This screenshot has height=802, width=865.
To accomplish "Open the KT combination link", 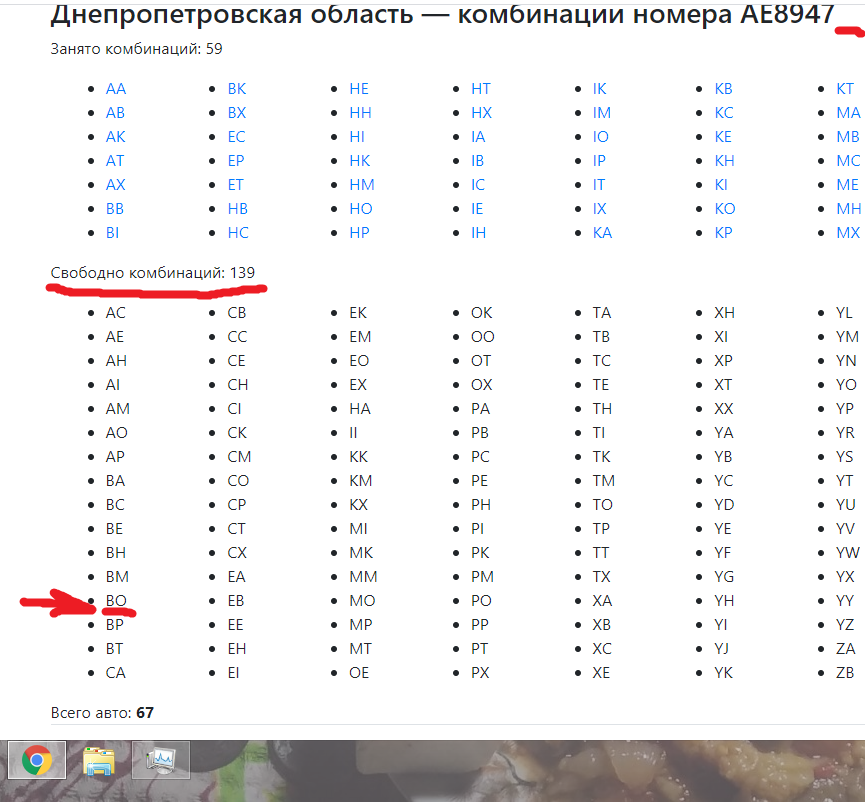I will [x=845, y=89].
